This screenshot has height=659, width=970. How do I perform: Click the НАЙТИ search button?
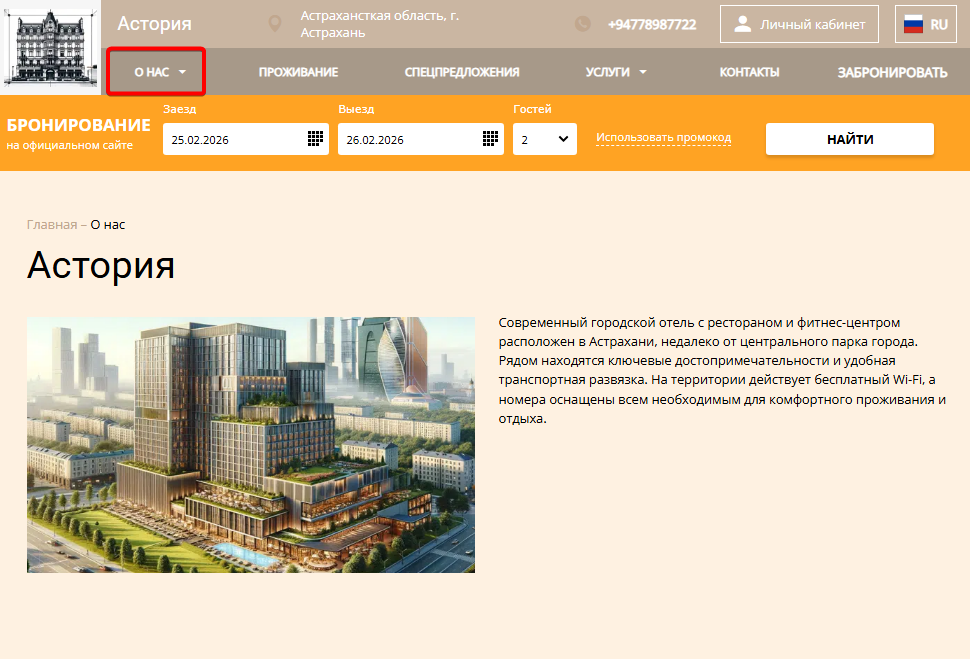coord(849,139)
